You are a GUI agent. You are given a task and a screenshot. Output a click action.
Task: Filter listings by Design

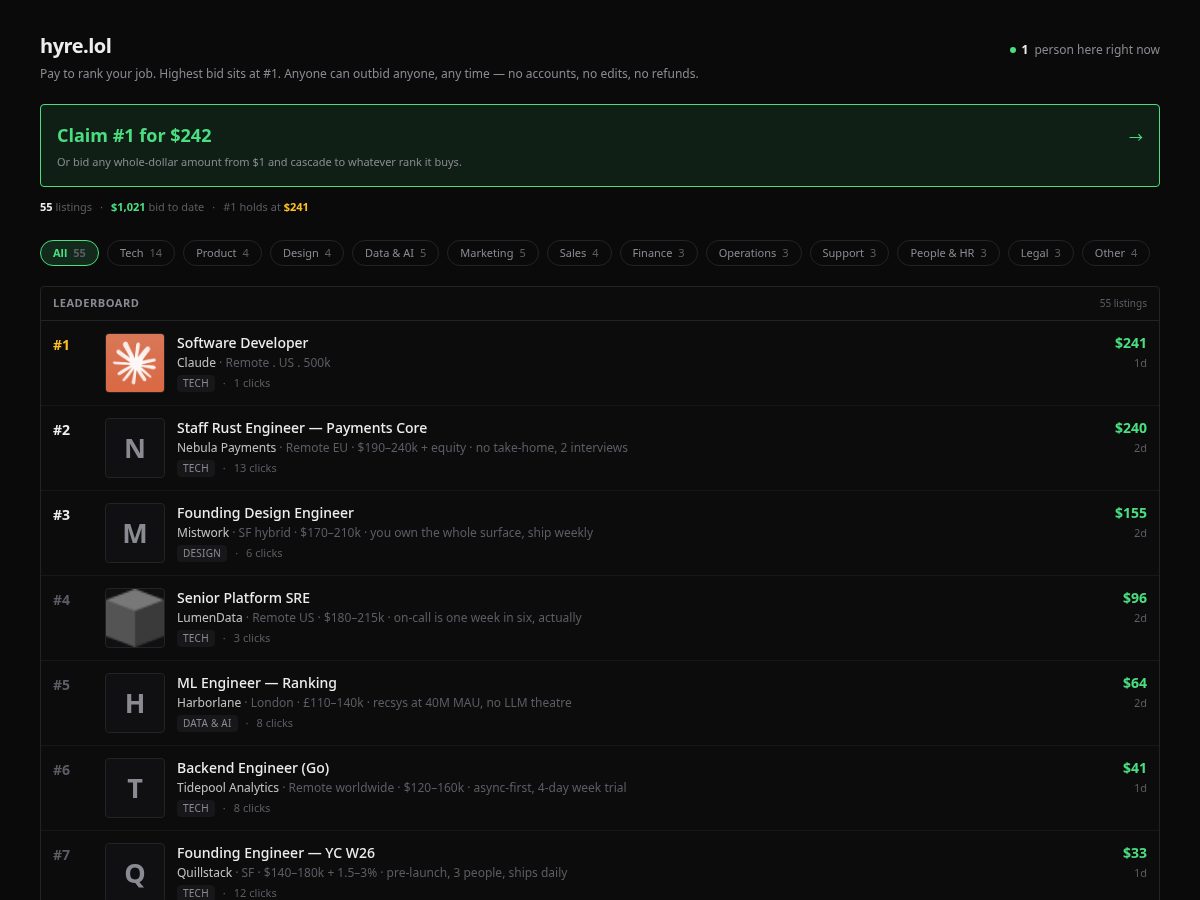click(x=307, y=253)
